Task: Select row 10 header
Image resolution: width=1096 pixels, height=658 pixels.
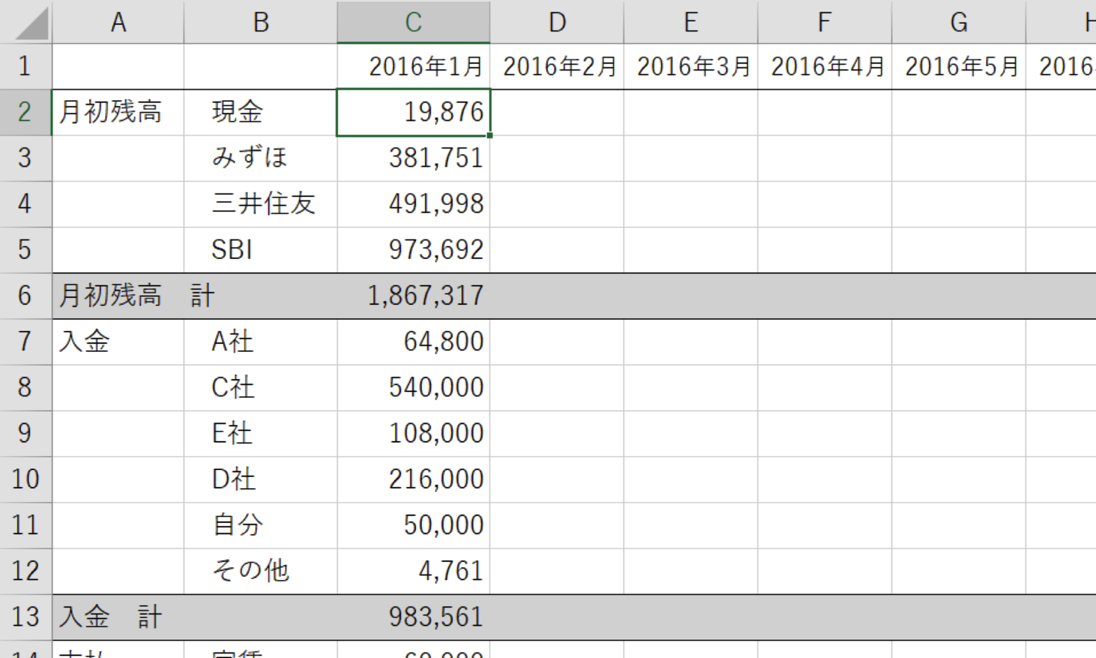Action: [26, 480]
